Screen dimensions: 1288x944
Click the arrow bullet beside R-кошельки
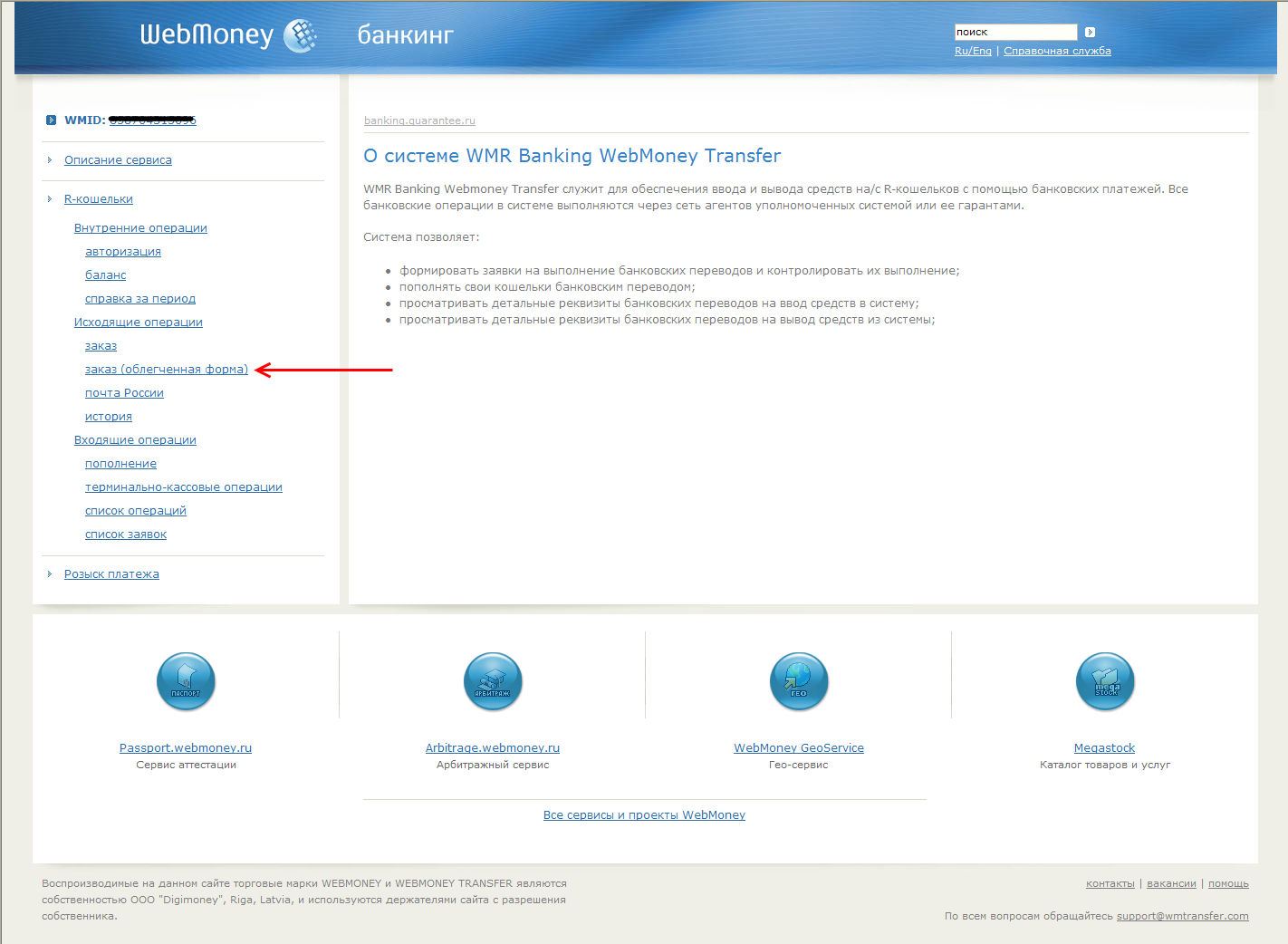(50, 198)
